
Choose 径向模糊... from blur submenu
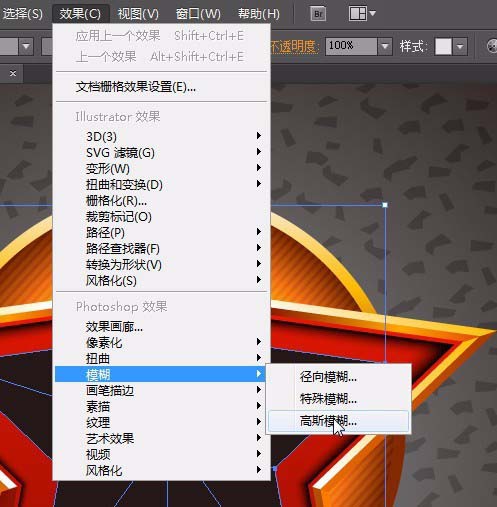339,377
